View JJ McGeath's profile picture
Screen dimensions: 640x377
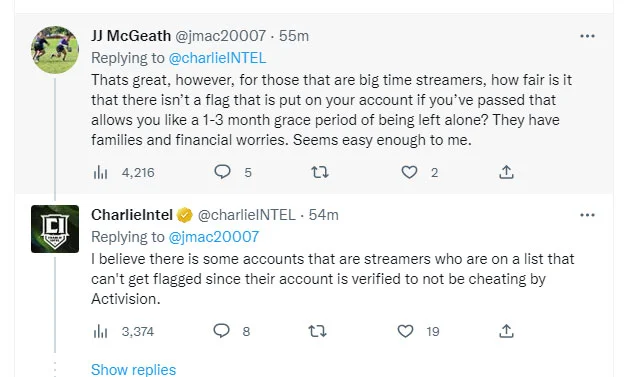pyautogui.click(x=55, y=50)
